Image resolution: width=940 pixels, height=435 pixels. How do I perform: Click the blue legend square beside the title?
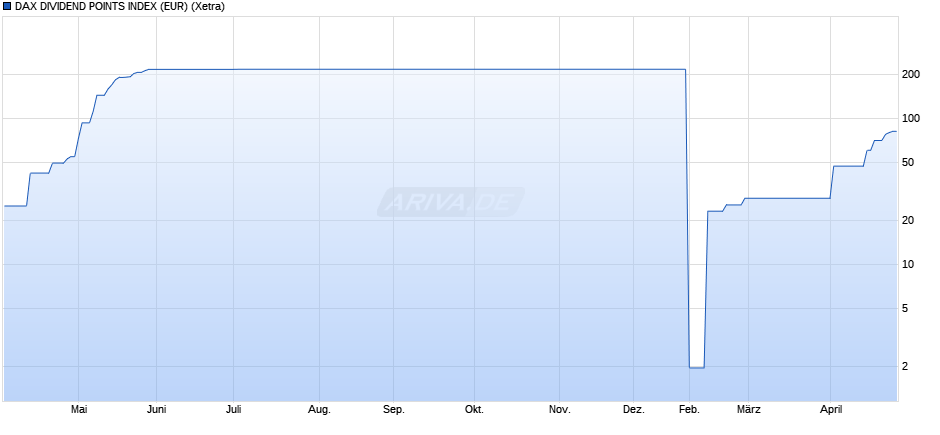point(7,7)
